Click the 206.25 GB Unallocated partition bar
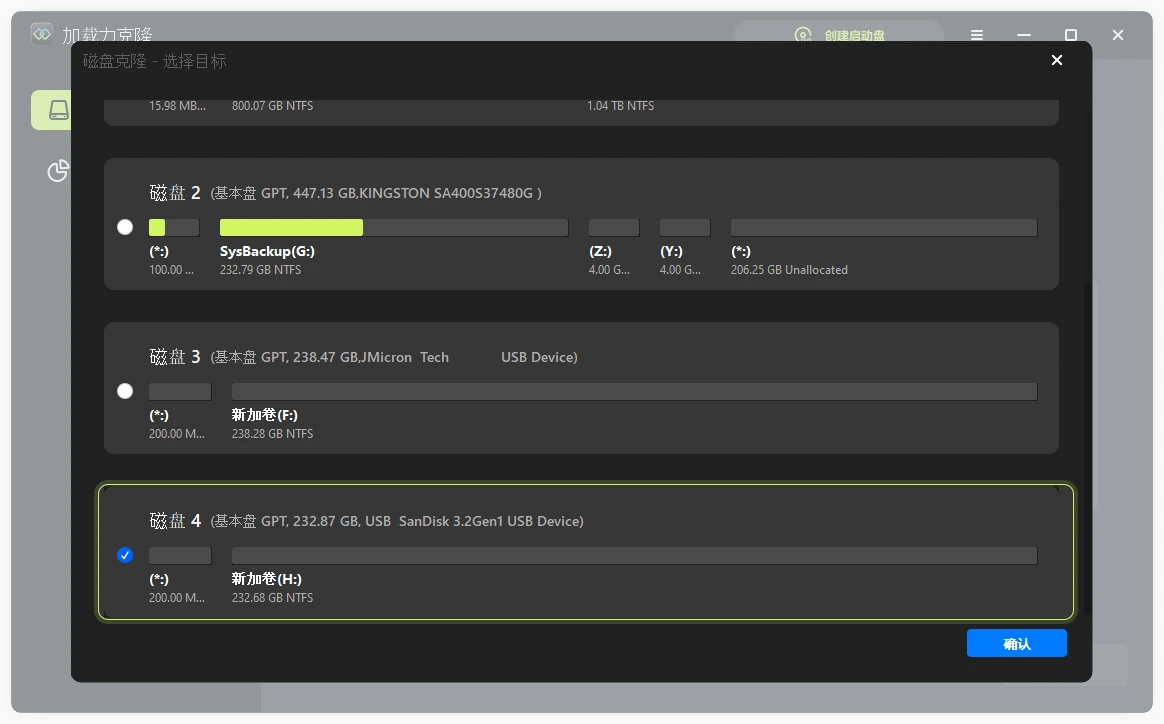The height and width of the screenshot is (724, 1164). click(x=883, y=228)
